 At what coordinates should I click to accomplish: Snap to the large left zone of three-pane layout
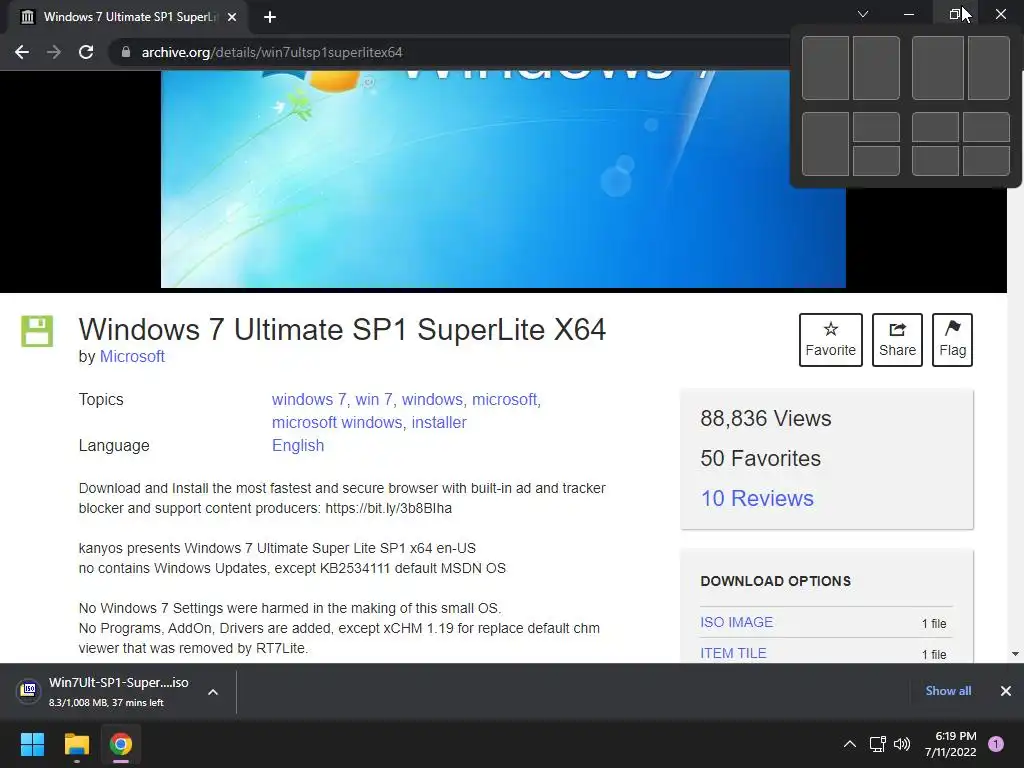(x=825, y=144)
